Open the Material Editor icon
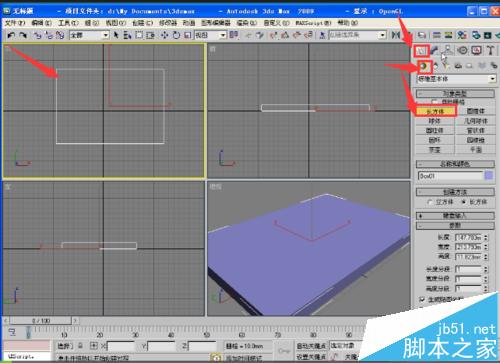The height and width of the screenshot is (363, 500). pyautogui.click(x=462, y=35)
